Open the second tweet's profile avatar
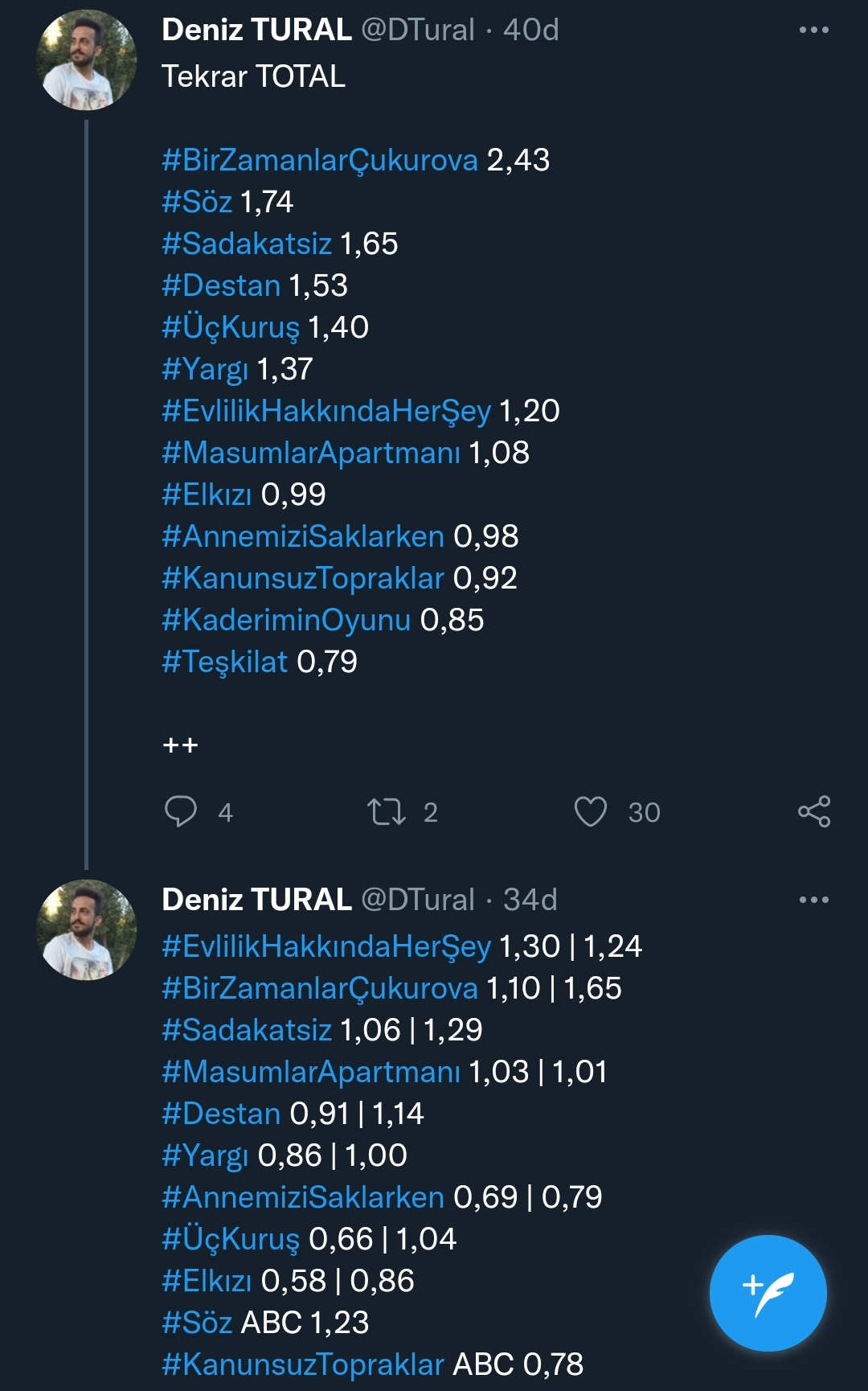868x1391 pixels. coord(87,930)
